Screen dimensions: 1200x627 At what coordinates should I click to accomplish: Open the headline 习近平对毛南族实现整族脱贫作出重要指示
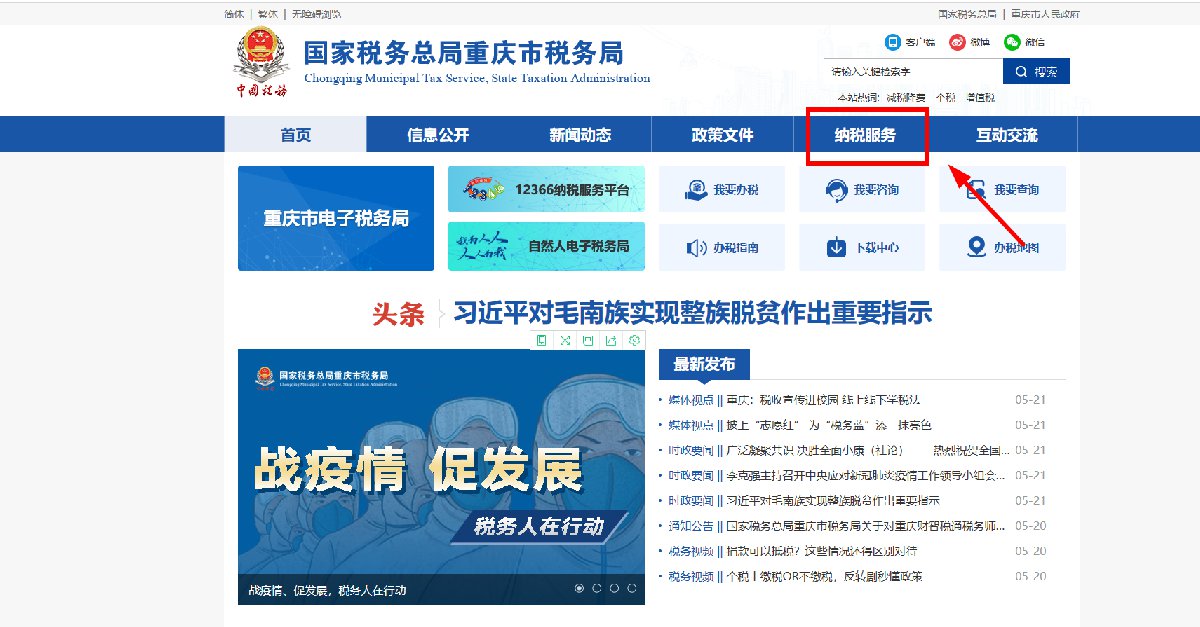pos(693,313)
